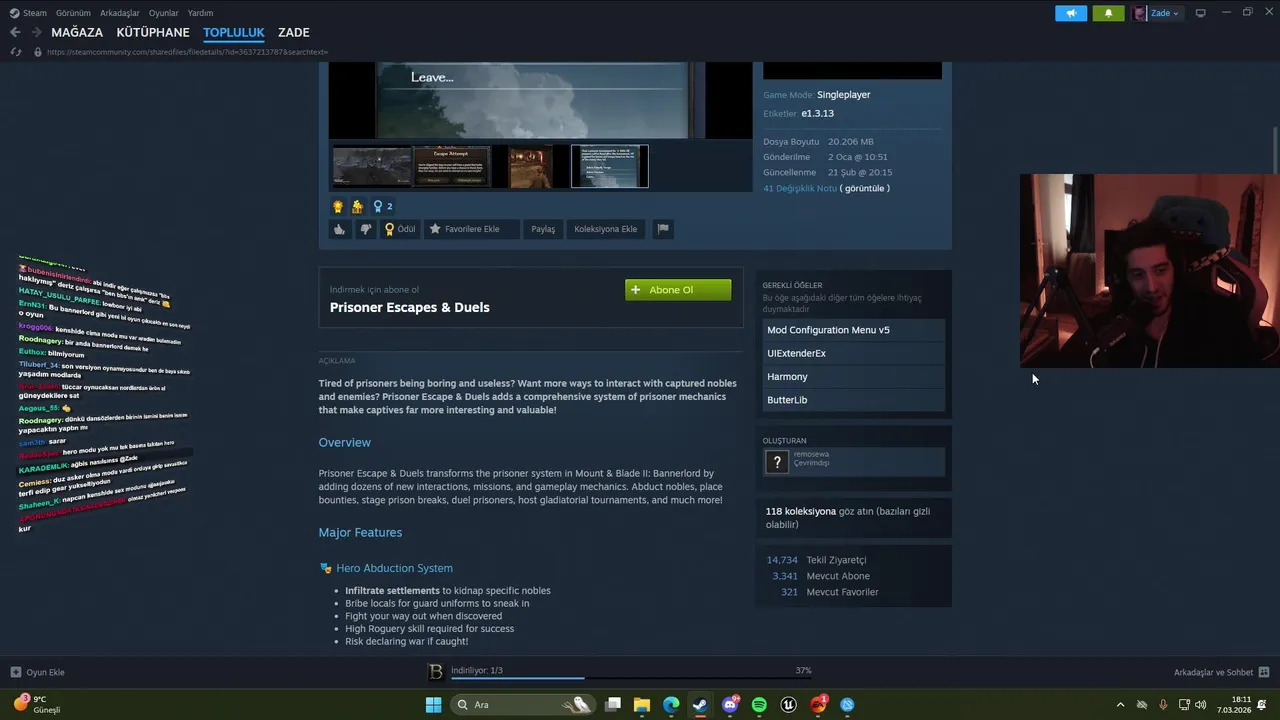Switch to the TOPLULUK tab
Image resolution: width=1280 pixels, height=720 pixels.
234,32
